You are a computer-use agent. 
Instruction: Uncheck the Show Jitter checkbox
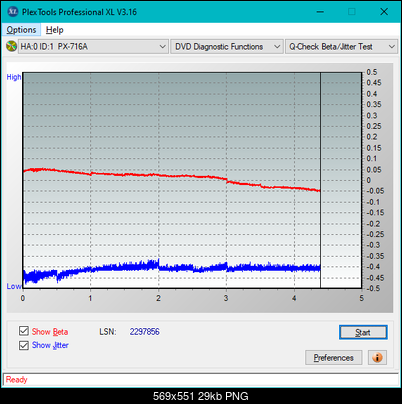[x=24, y=345]
